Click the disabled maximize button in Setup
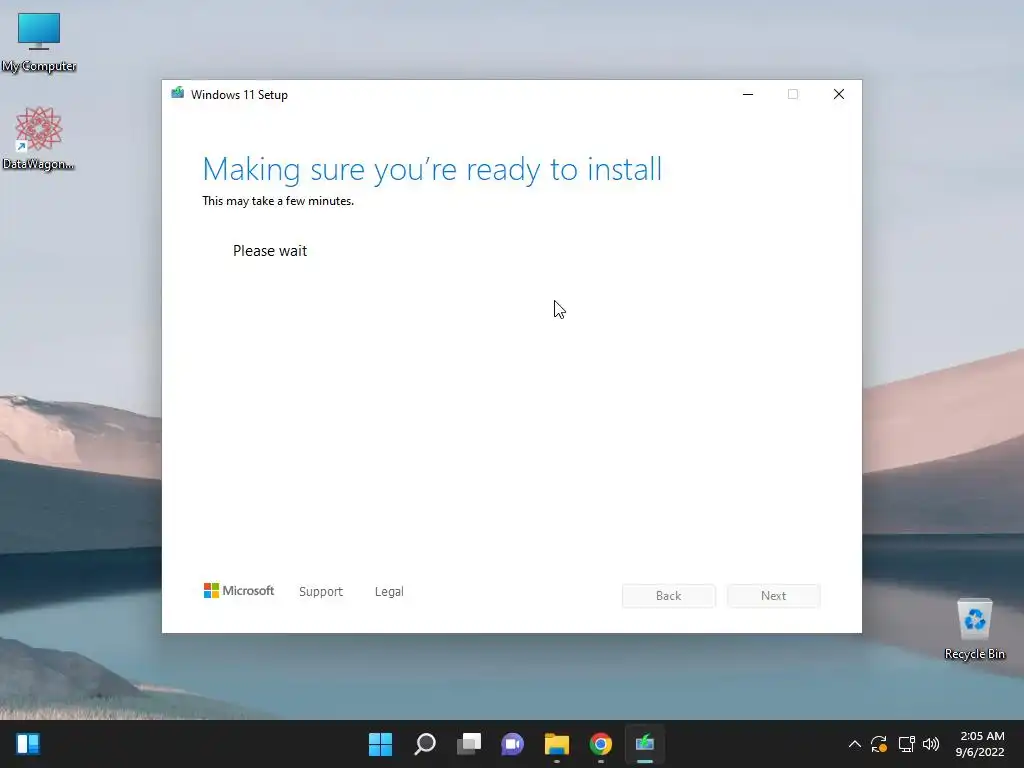Screen dimensions: 1024x768 pyautogui.click(x=793, y=94)
